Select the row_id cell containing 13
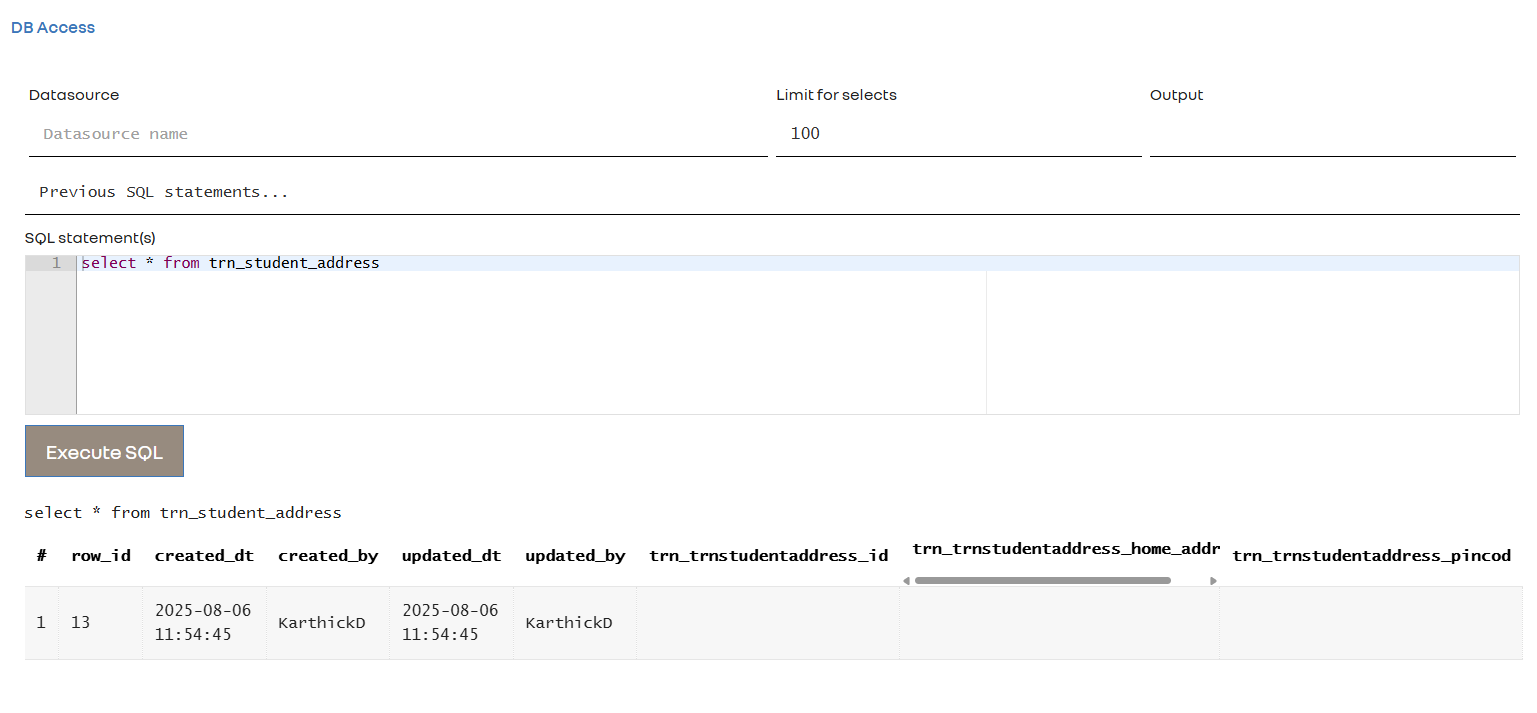Image resolution: width=1537 pixels, height=713 pixels. 81,623
